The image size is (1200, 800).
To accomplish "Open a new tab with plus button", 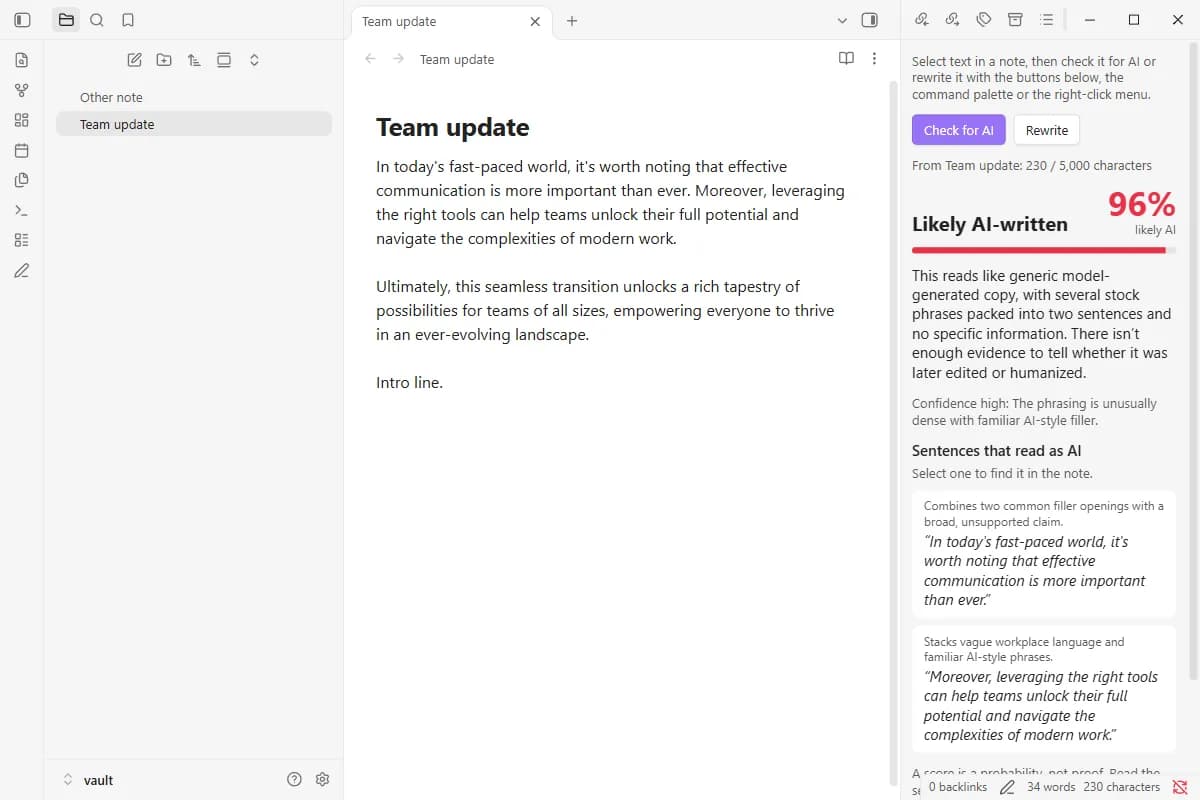I will 572,21.
